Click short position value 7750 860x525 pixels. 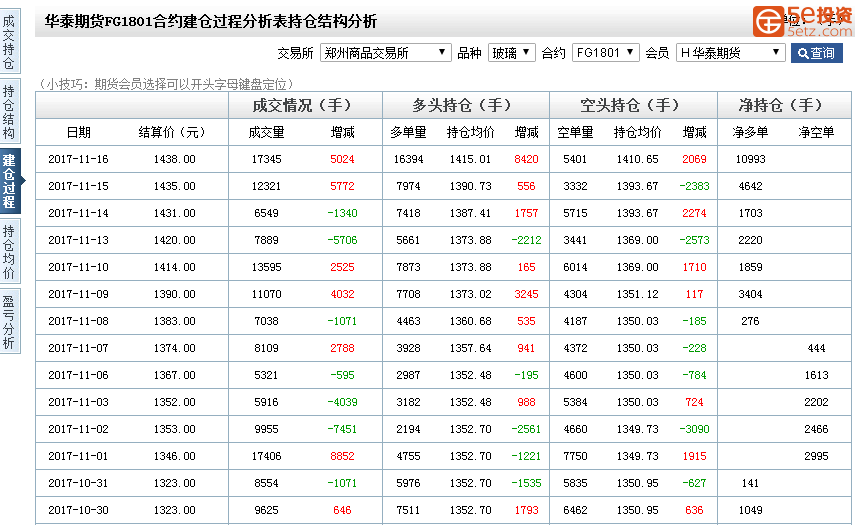pyautogui.click(x=575, y=456)
